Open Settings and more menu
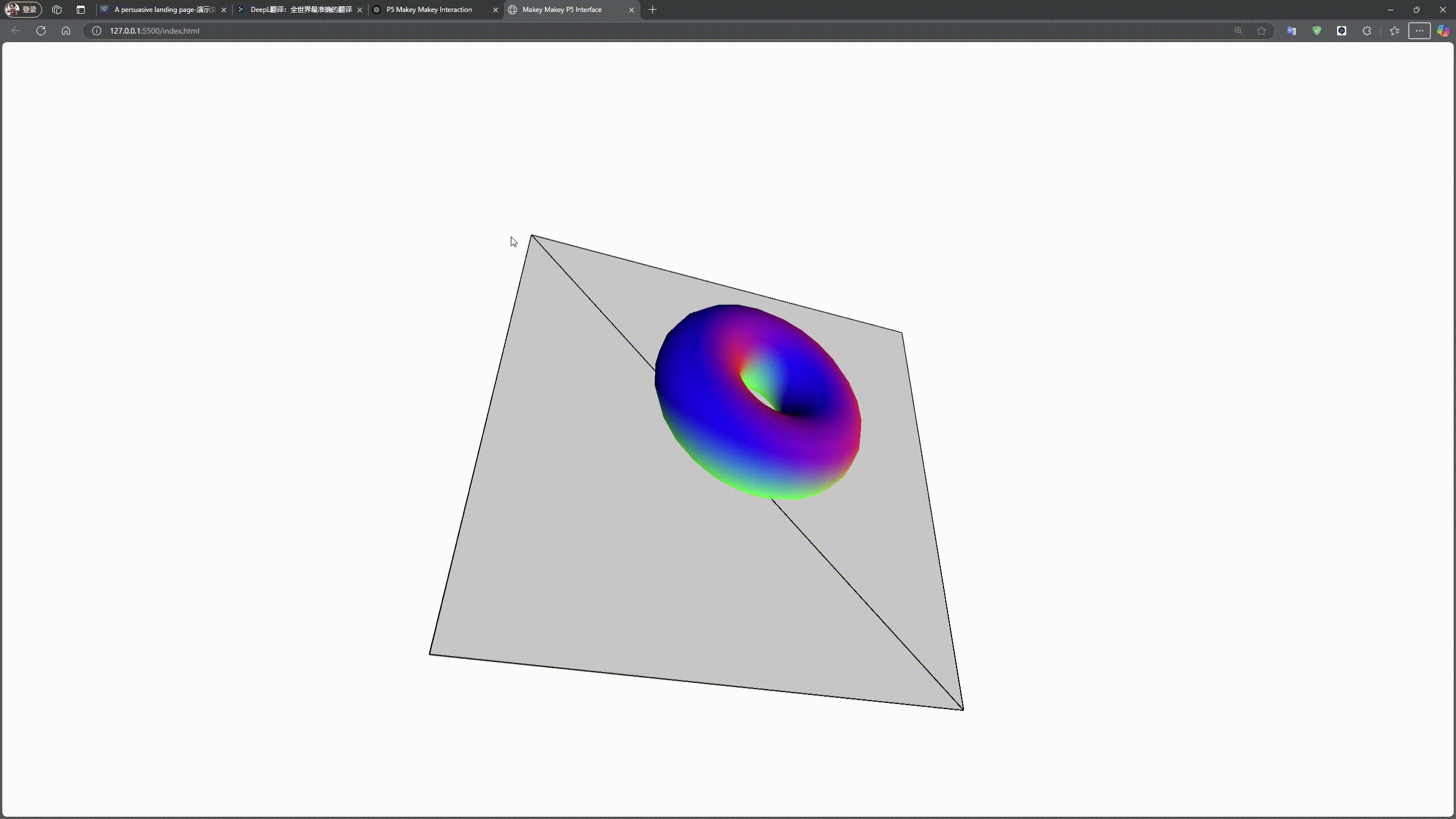 point(1419,31)
